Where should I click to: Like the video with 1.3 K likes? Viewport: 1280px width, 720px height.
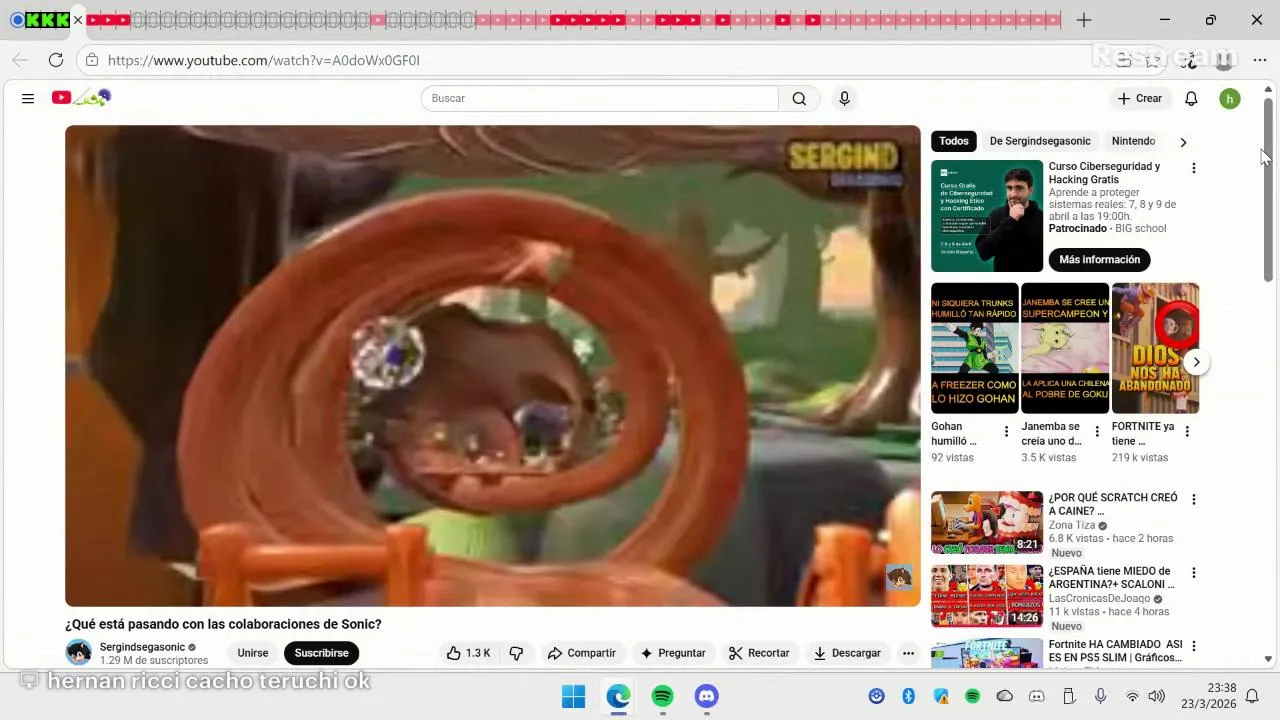coord(469,653)
